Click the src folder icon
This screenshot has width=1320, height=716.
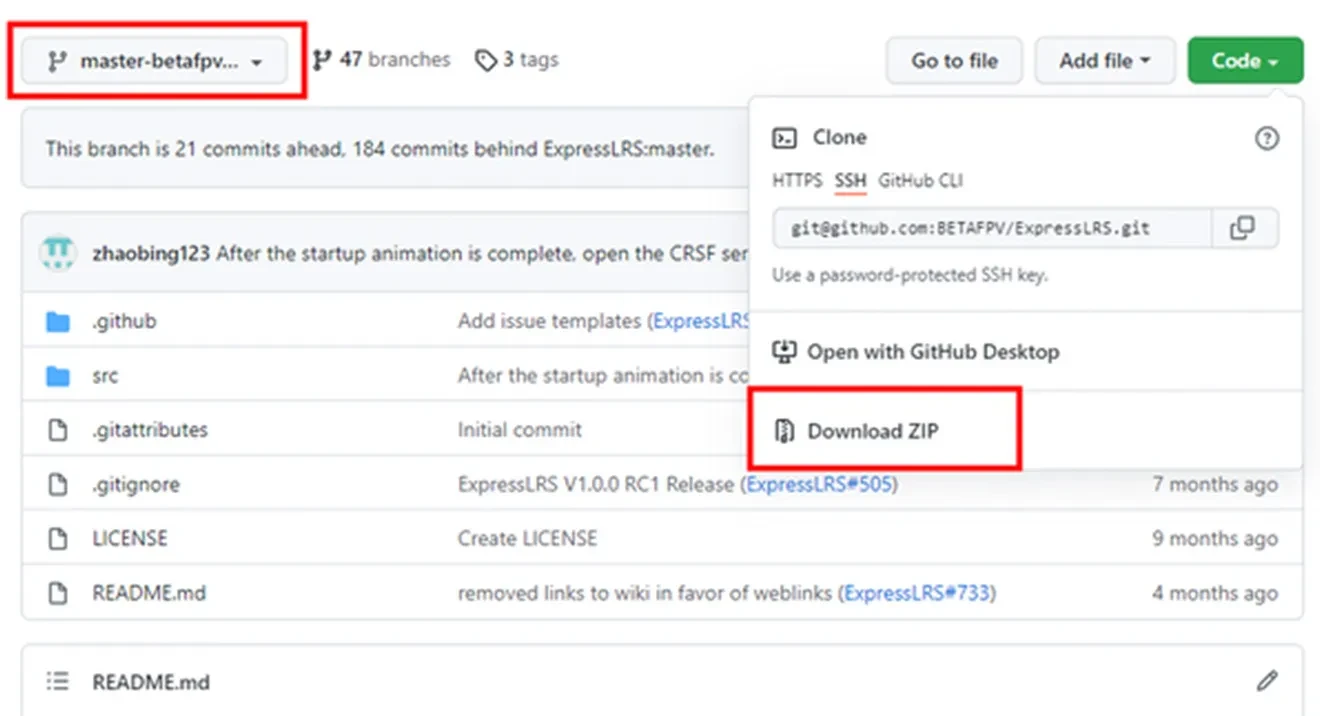point(58,376)
